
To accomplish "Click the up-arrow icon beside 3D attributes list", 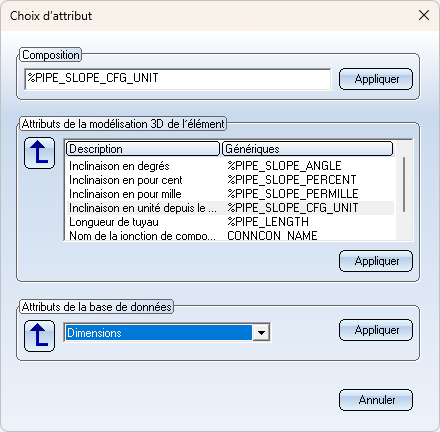I will point(39,153).
